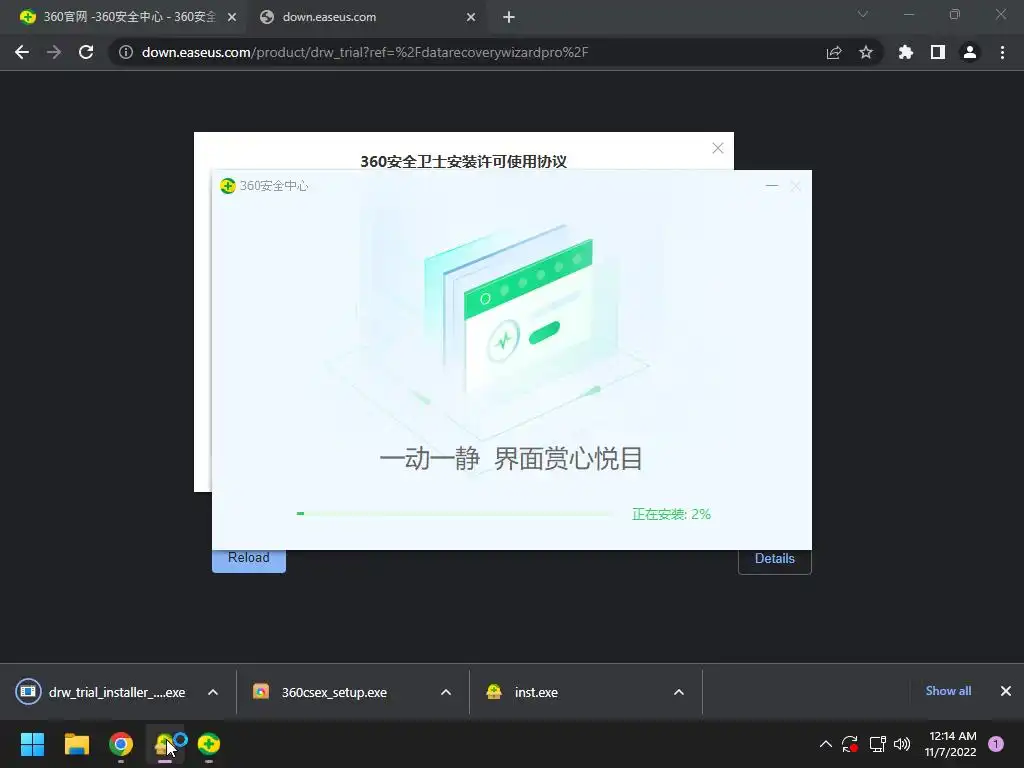The width and height of the screenshot is (1024, 768).
Task: Reload the current page
Action: pyautogui.click(x=86, y=52)
